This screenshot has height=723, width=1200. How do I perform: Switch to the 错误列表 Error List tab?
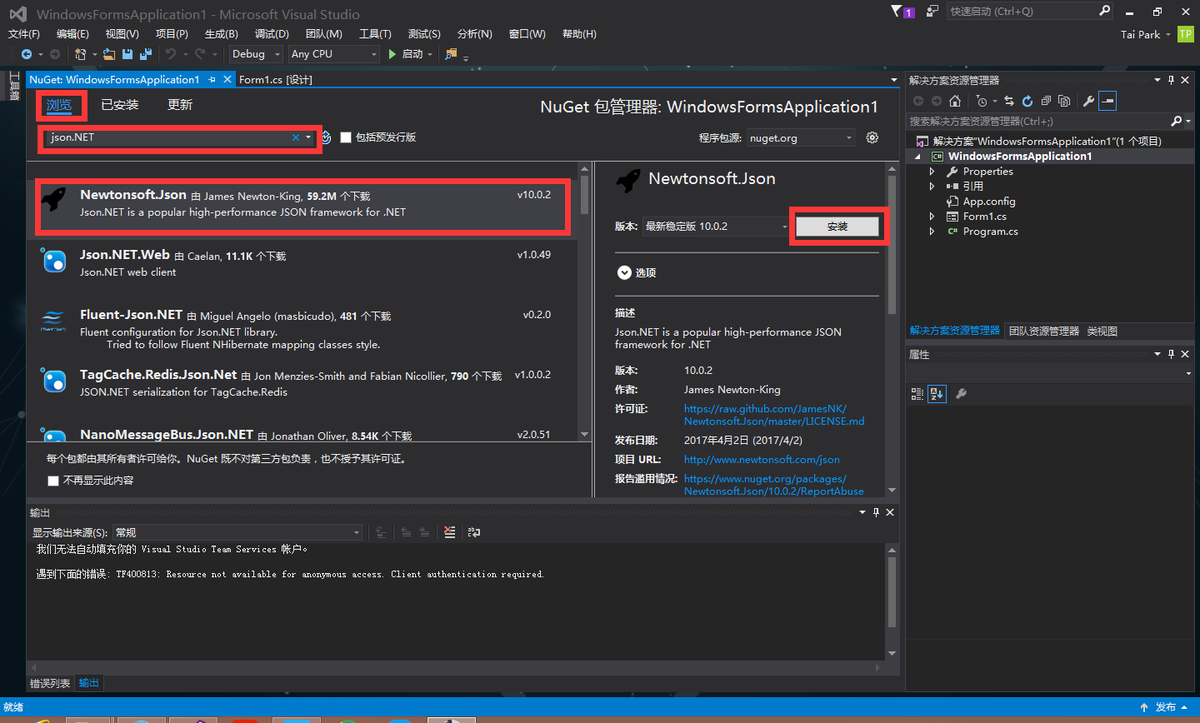50,683
